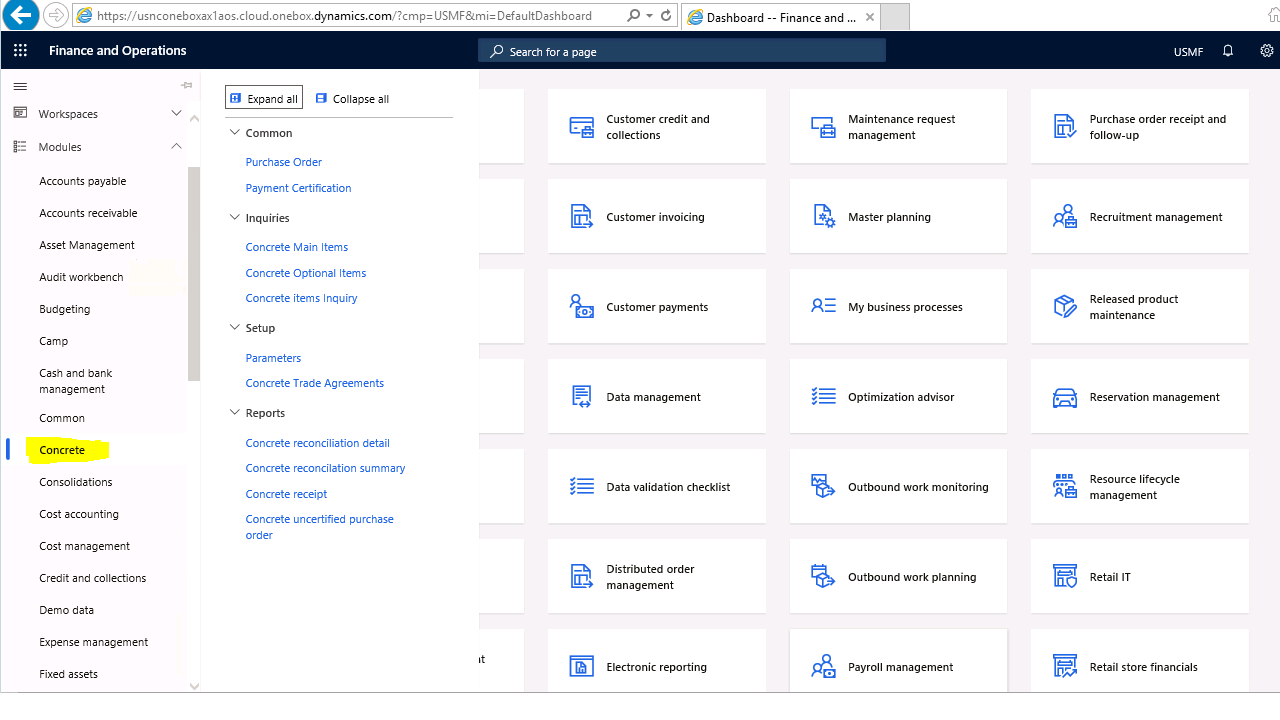Open Concrete items Inquiry link
This screenshot has height=720, width=1280.
[302, 298]
